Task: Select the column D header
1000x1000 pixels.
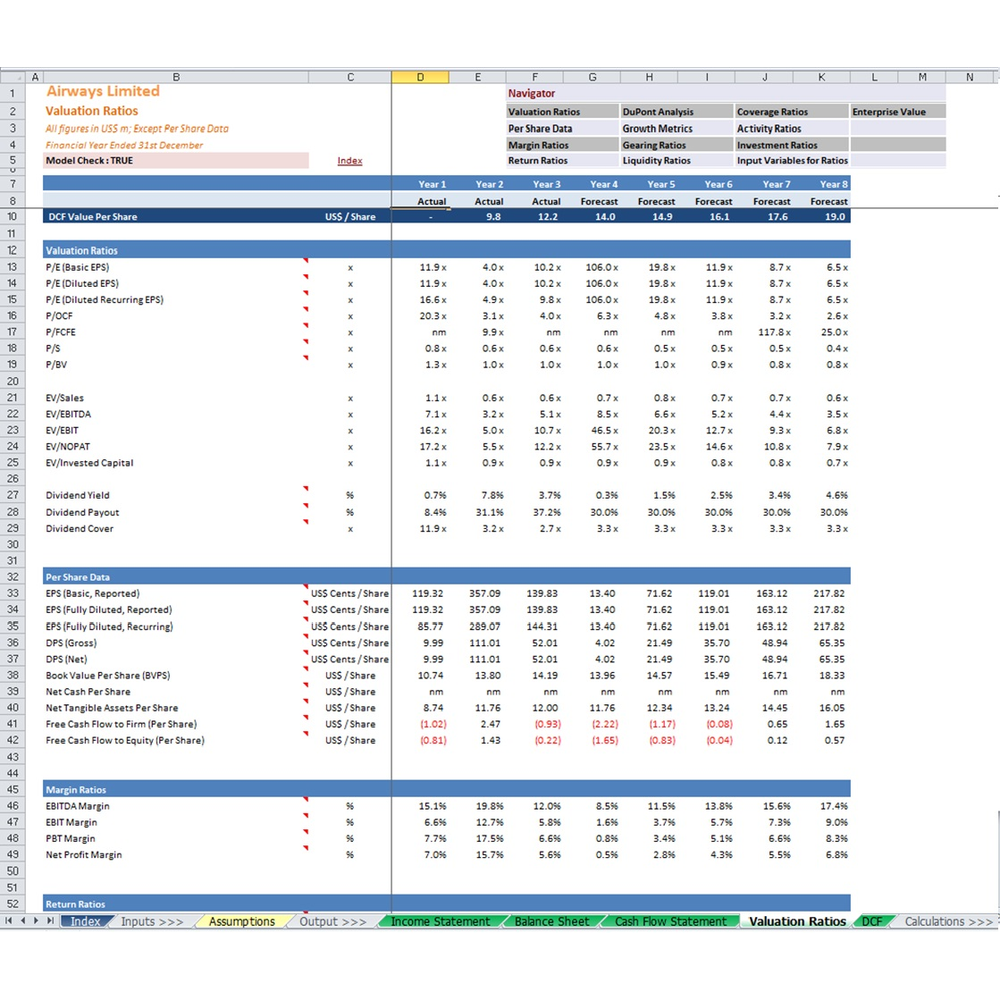Action: pos(420,77)
